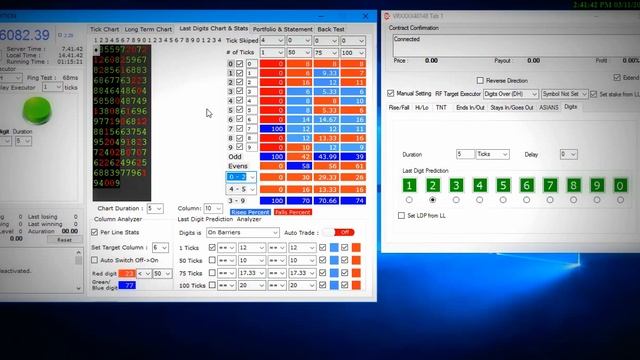Viewport: 640px width, 360px height.
Task: Open the Set Target Column dropdown
Action: click(160, 247)
